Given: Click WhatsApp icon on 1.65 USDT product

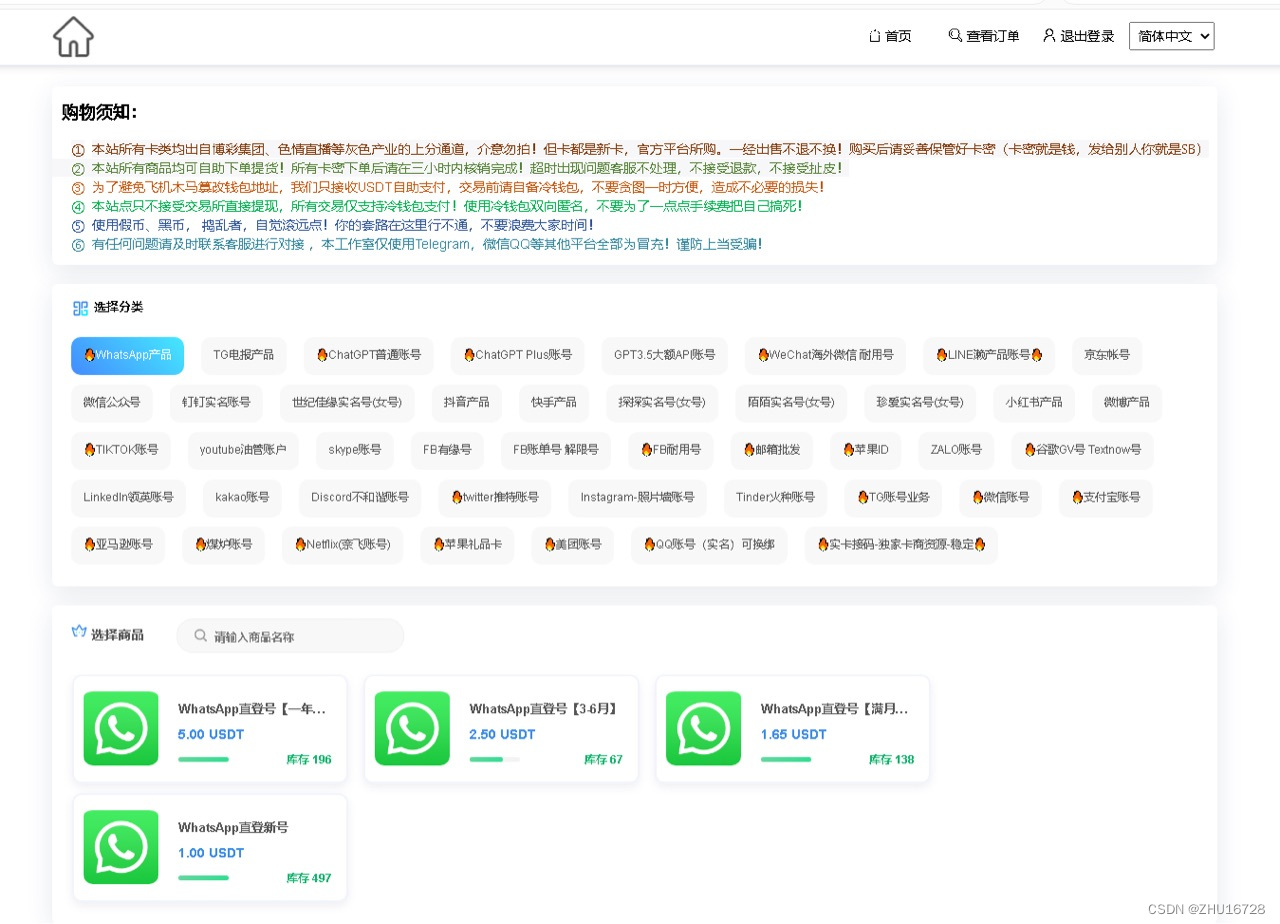Looking at the screenshot, I should point(703,729).
